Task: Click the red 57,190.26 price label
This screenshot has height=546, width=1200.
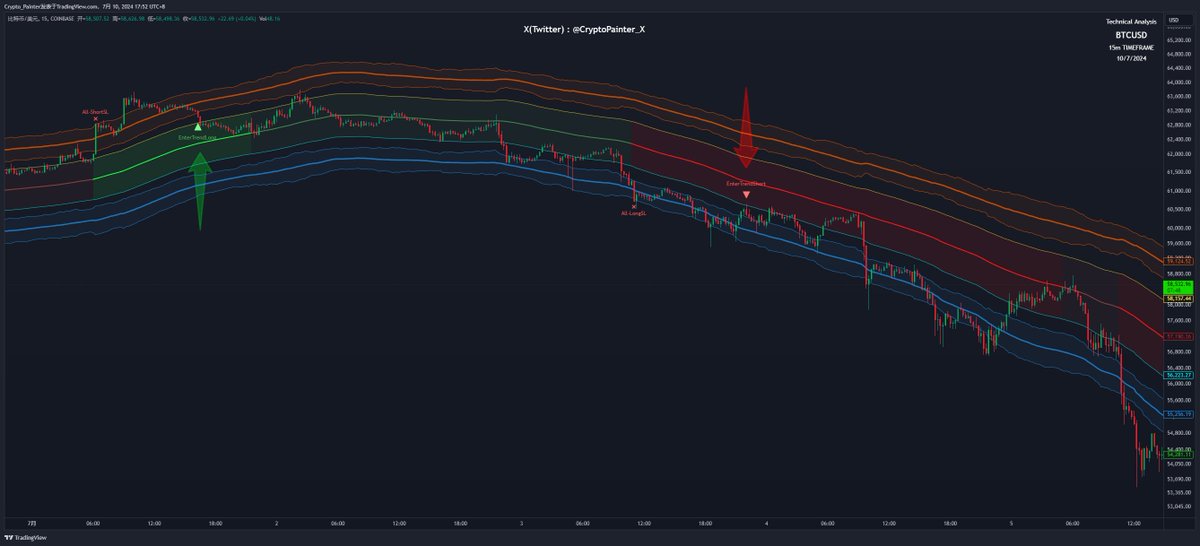Action: click(1176, 336)
